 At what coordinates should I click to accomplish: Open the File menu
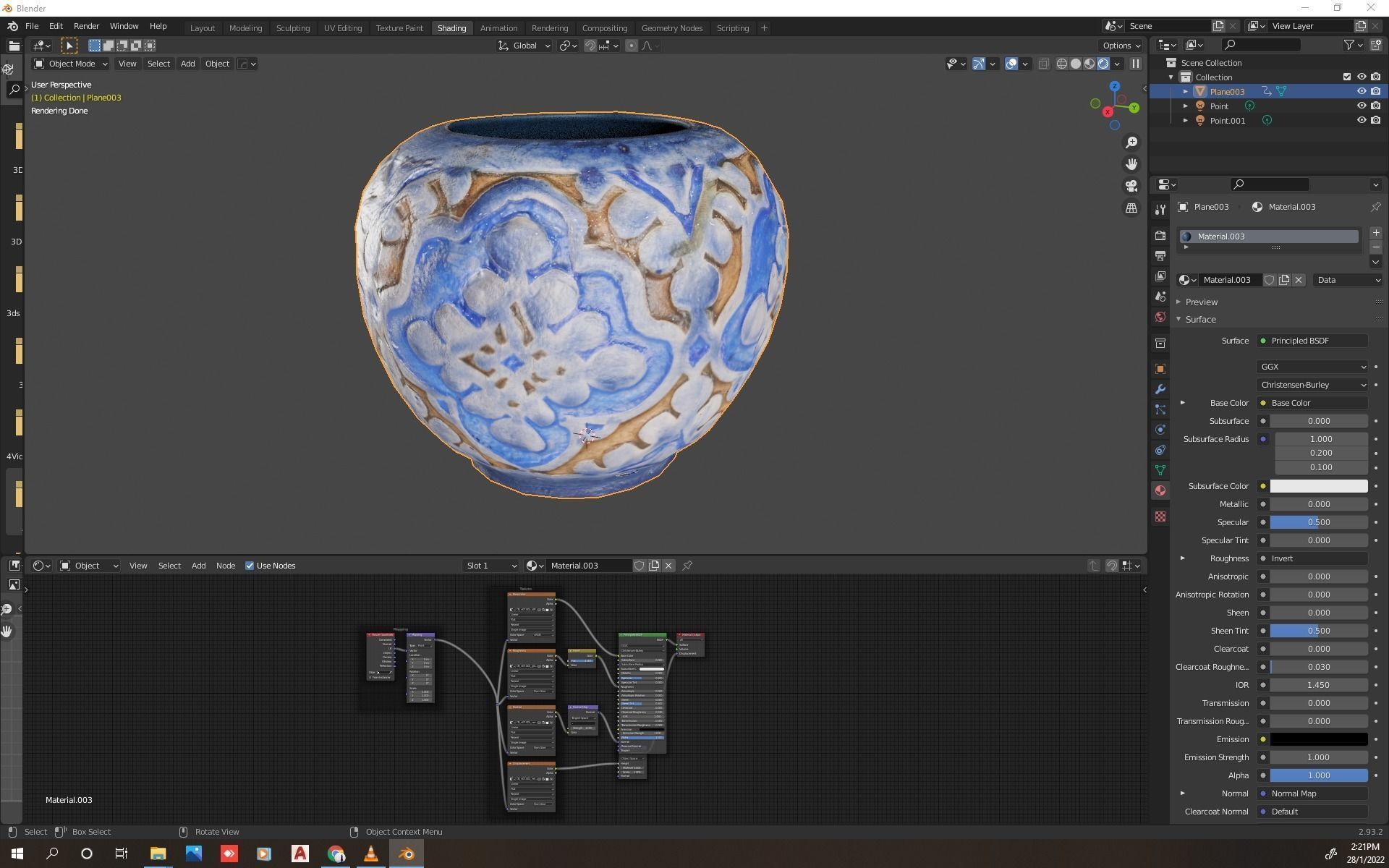pyautogui.click(x=32, y=26)
